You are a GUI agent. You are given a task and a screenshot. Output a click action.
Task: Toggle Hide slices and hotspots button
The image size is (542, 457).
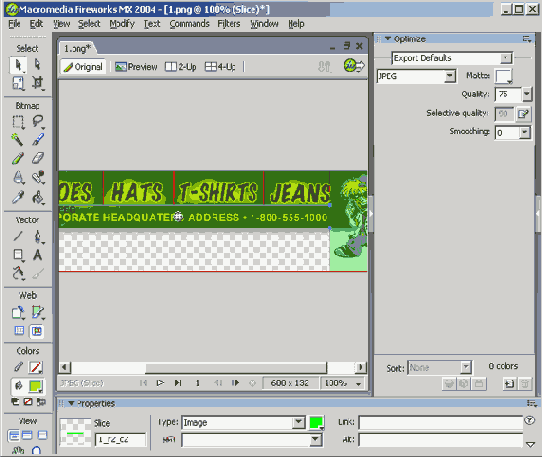click(x=19, y=331)
